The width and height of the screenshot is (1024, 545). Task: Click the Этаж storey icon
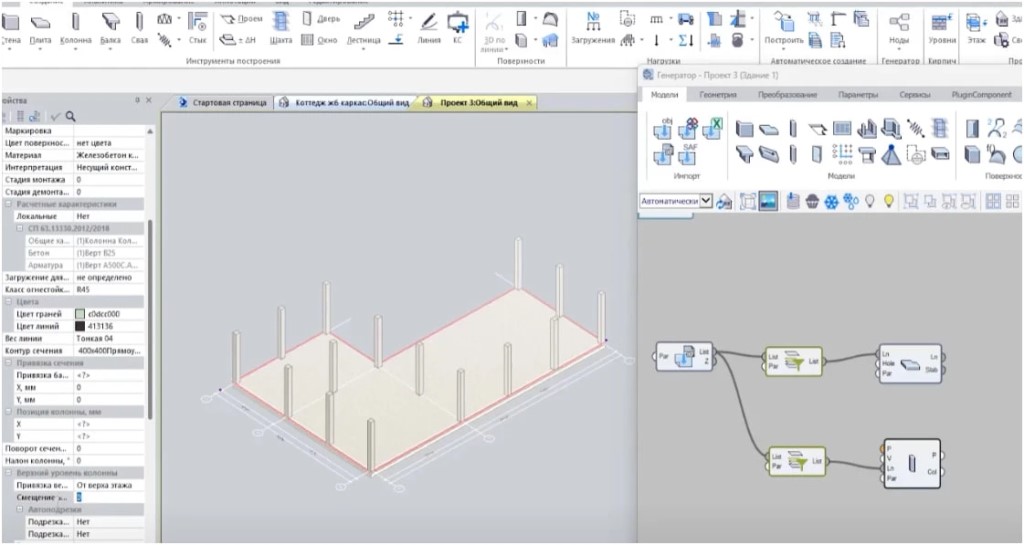click(976, 29)
